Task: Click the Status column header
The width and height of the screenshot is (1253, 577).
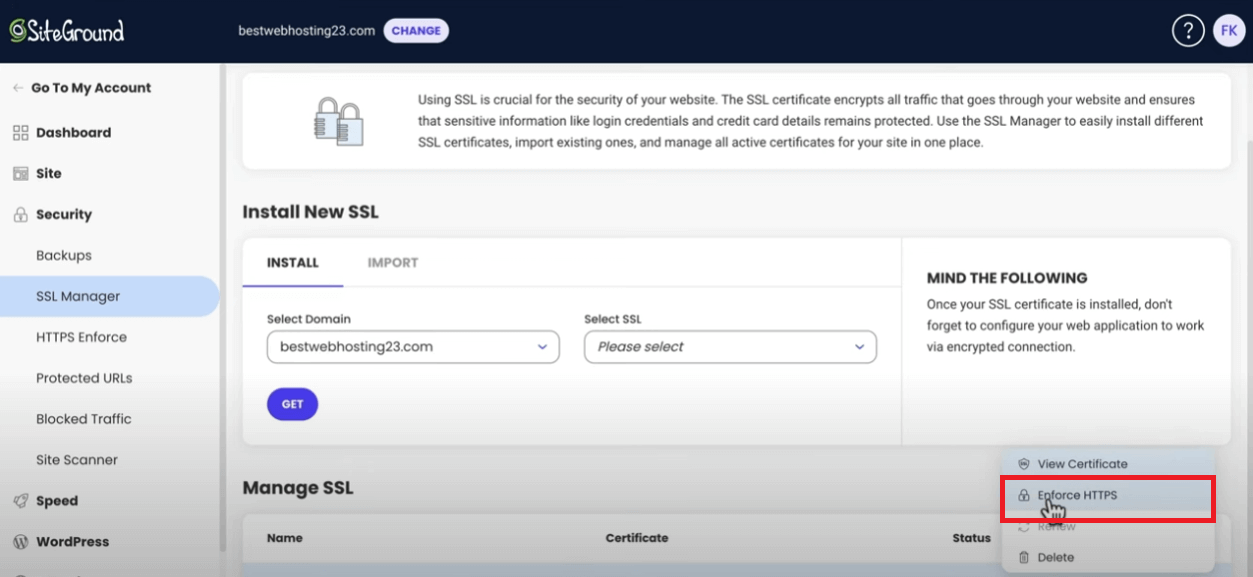Action: (972, 538)
